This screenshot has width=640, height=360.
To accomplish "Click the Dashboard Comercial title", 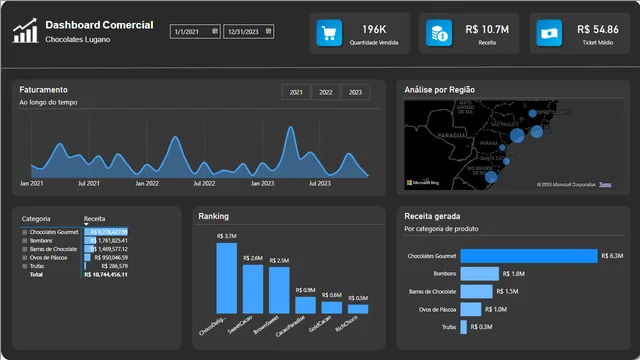I will (99, 25).
